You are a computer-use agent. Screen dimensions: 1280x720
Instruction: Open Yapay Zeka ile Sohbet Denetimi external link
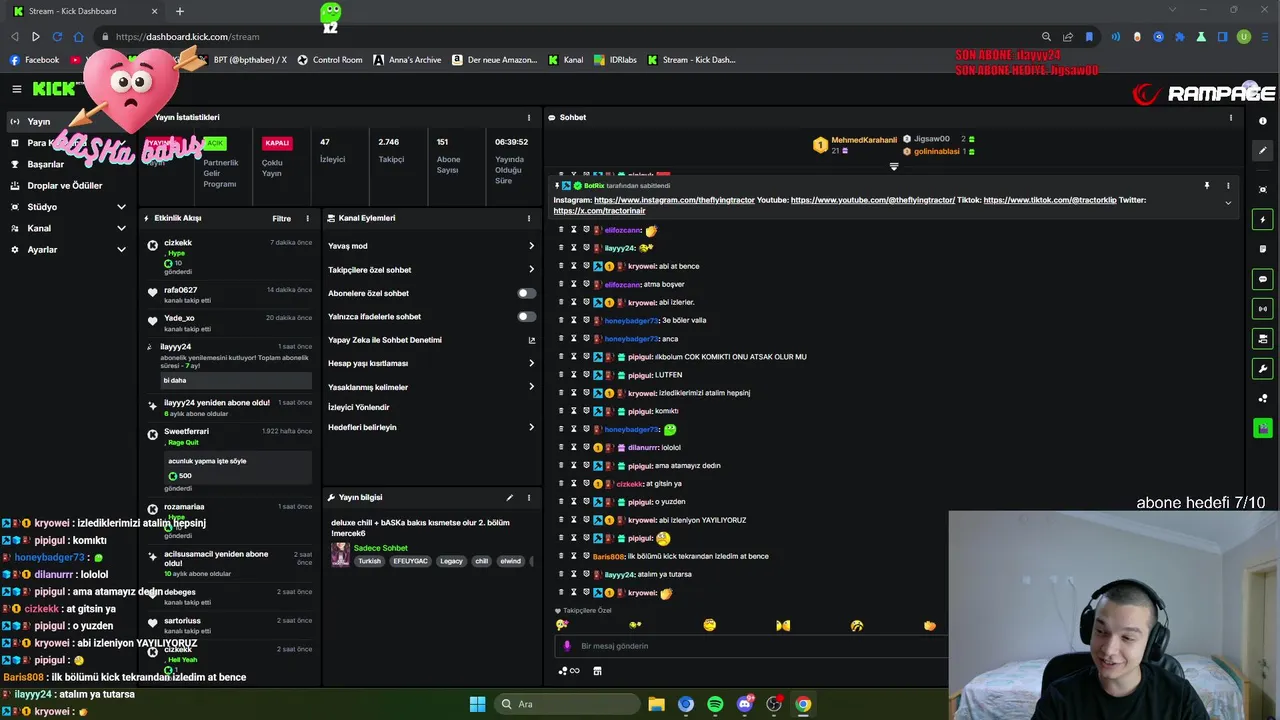[532, 340]
